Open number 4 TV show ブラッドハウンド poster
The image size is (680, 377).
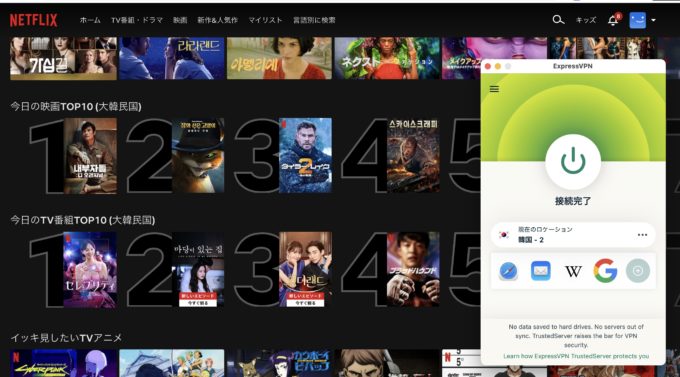pos(413,269)
